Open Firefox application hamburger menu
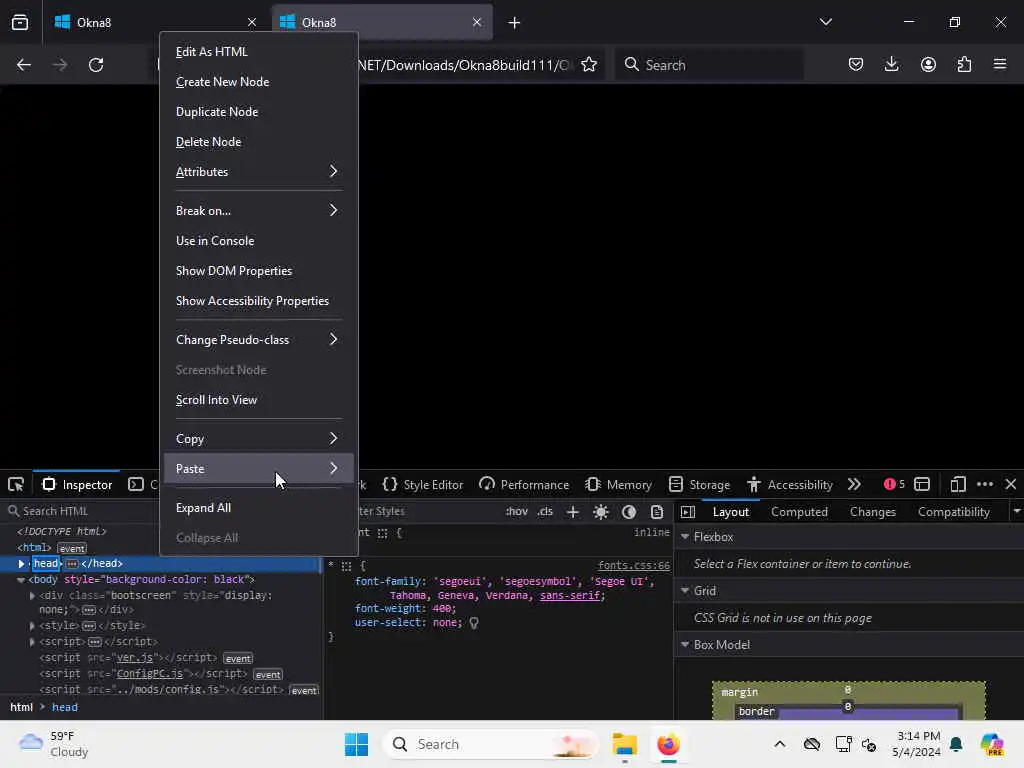Image resolution: width=1024 pixels, height=768 pixels. click(x=1000, y=64)
